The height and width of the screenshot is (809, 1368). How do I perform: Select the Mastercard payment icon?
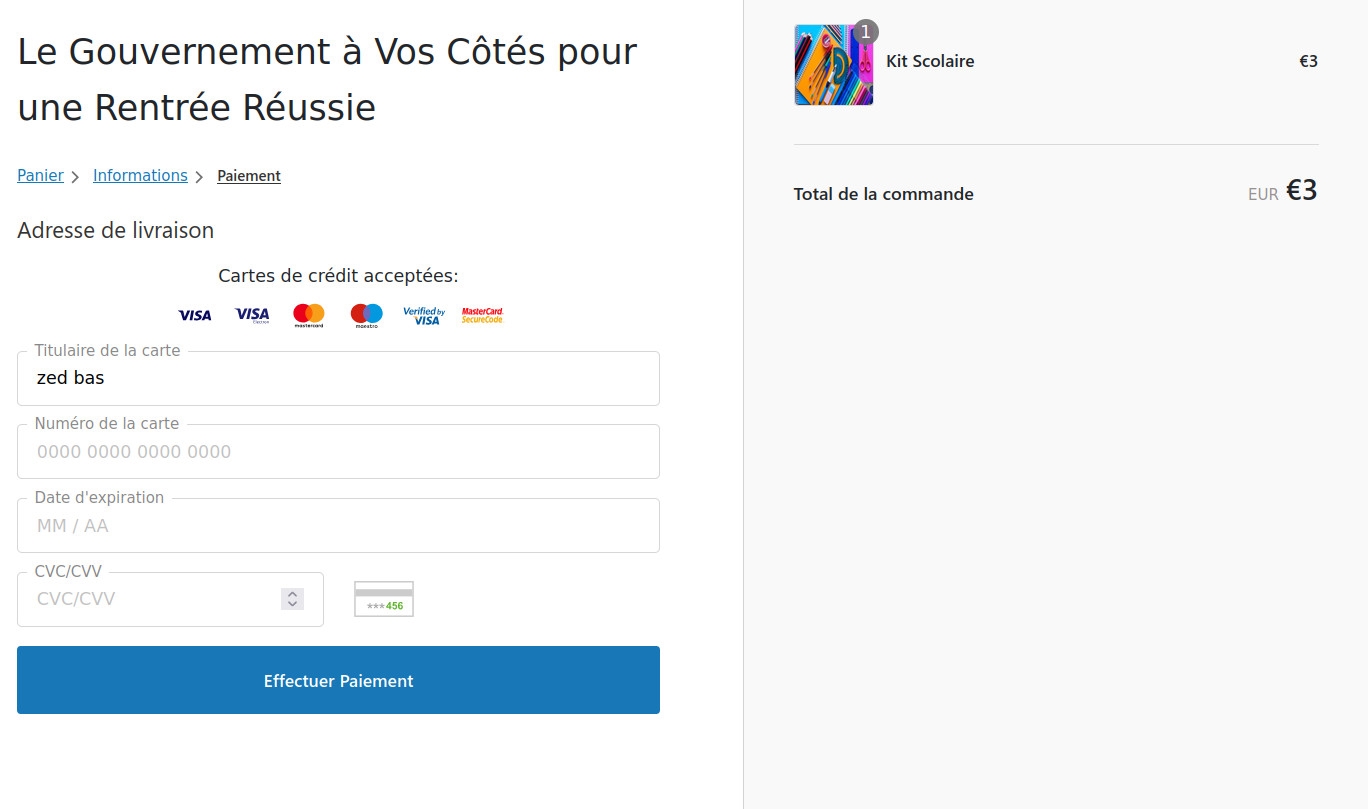(308, 314)
